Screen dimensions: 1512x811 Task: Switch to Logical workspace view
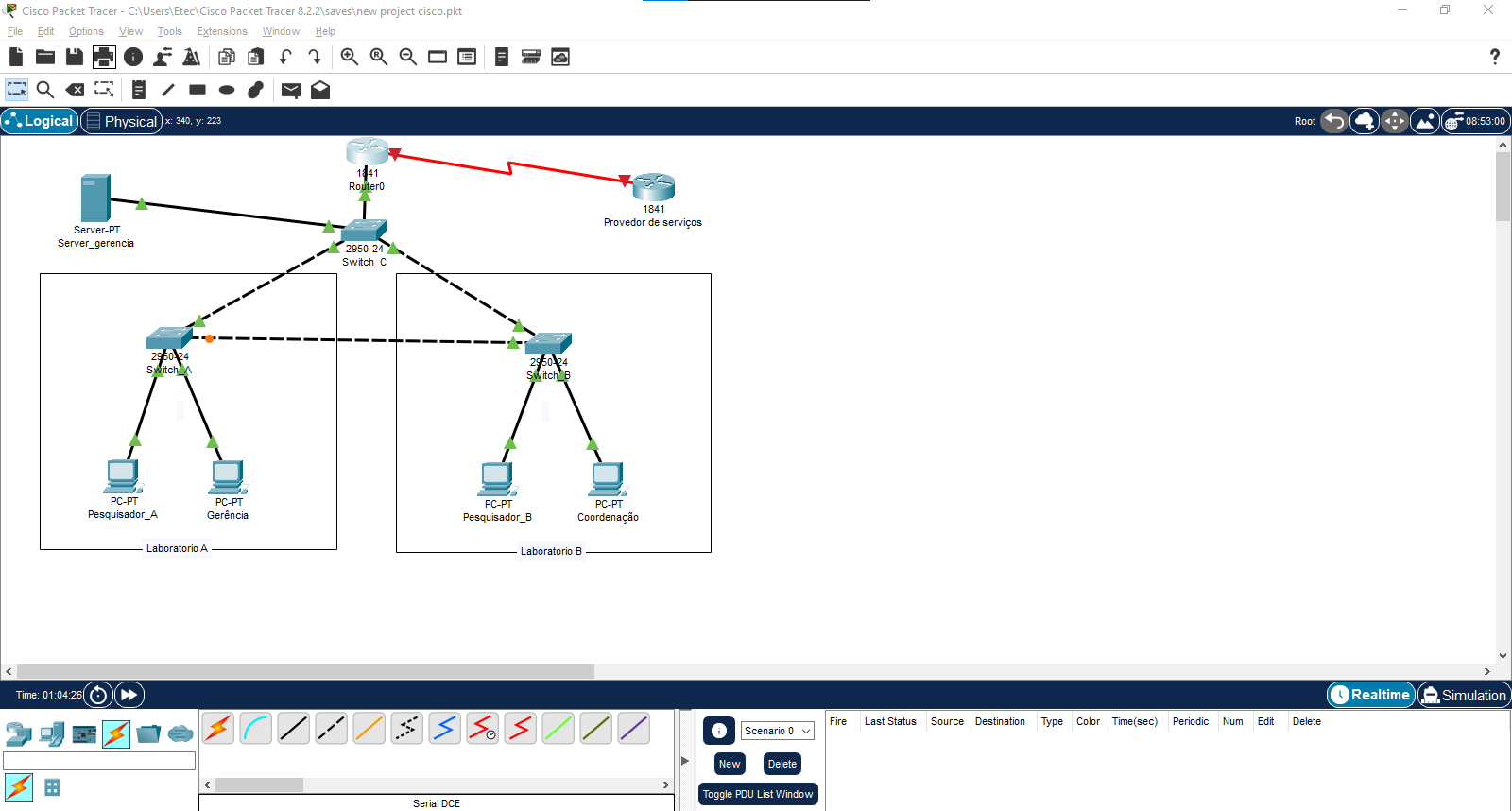coord(40,121)
